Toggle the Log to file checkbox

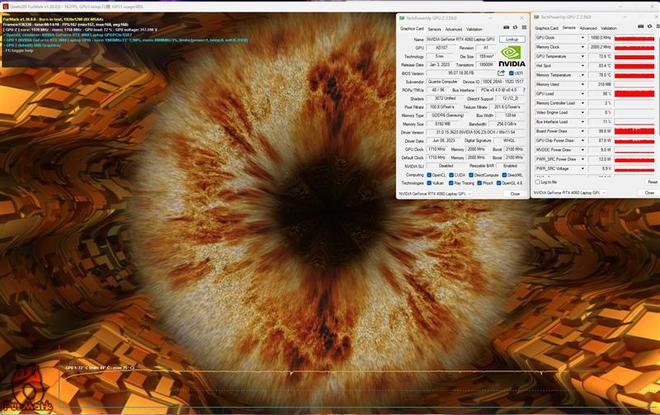[x=540, y=182]
